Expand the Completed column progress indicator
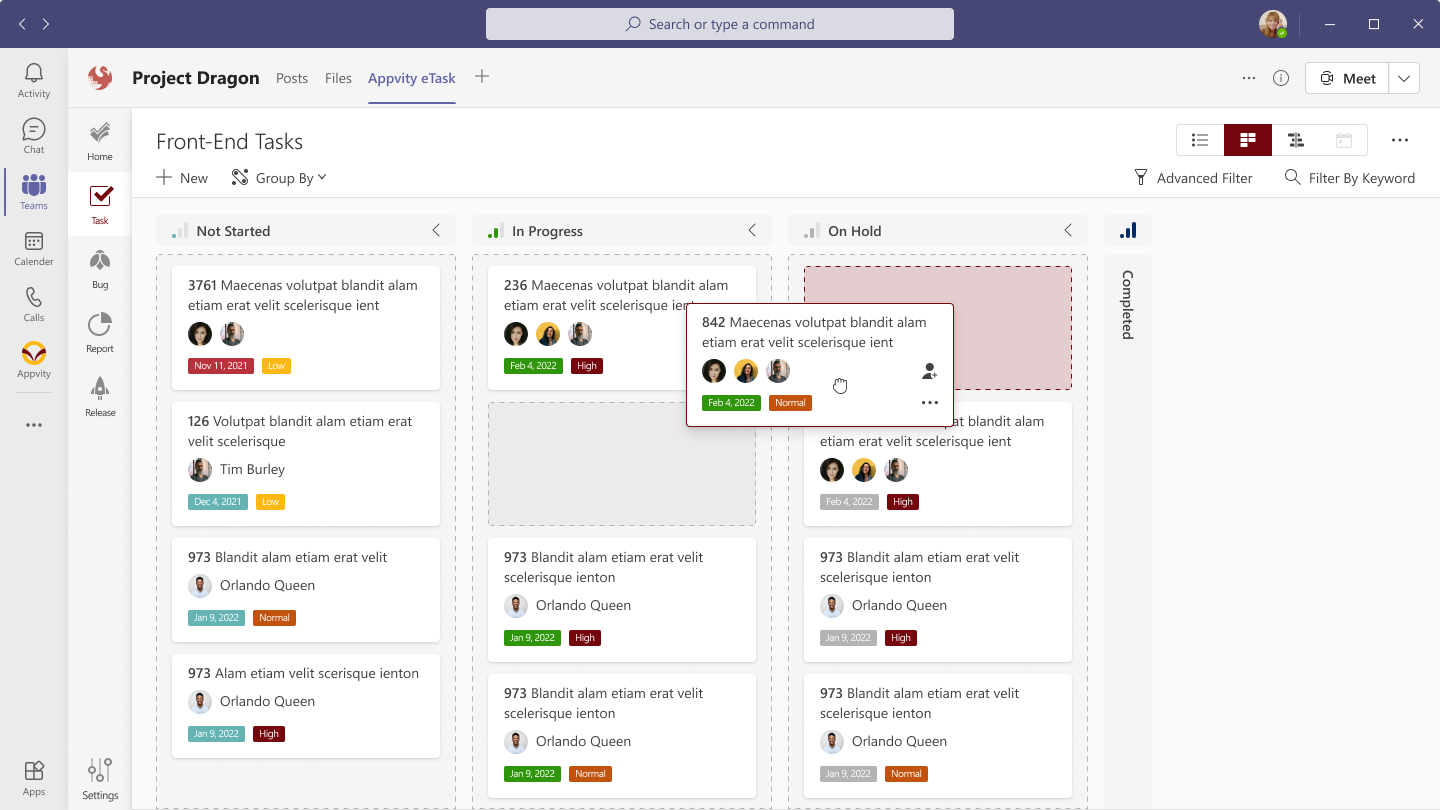The width and height of the screenshot is (1440, 810). pyautogui.click(x=1127, y=229)
